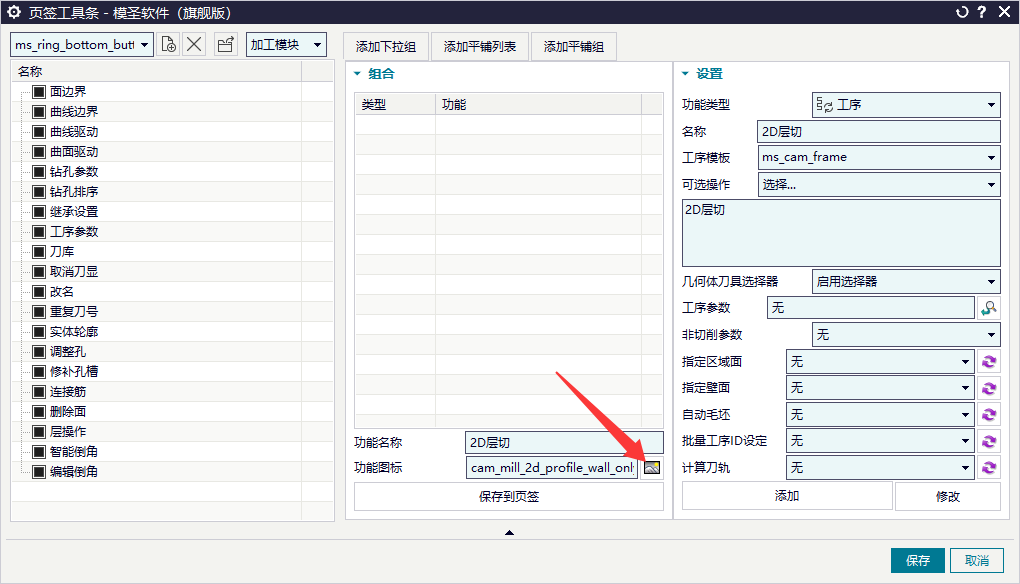Click the 添加平铺列表 tab button

click(x=480, y=47)
